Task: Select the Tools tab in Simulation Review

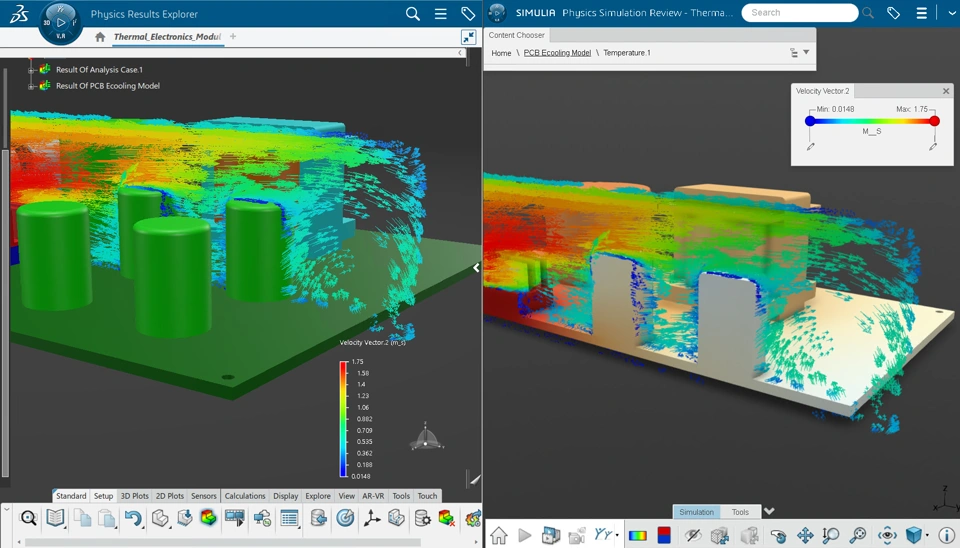Action: pyautogui.click(x=740, y=512)
